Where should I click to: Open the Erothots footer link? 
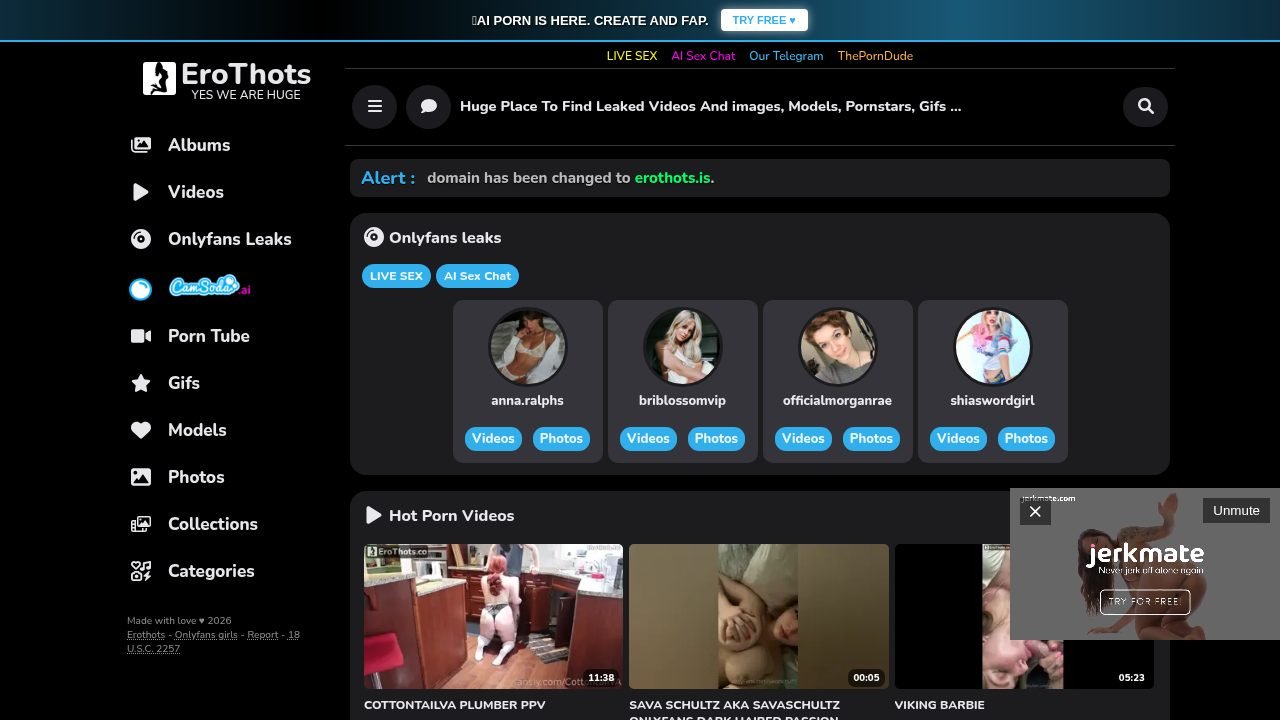pyautogui.click(x=146, y=635)
